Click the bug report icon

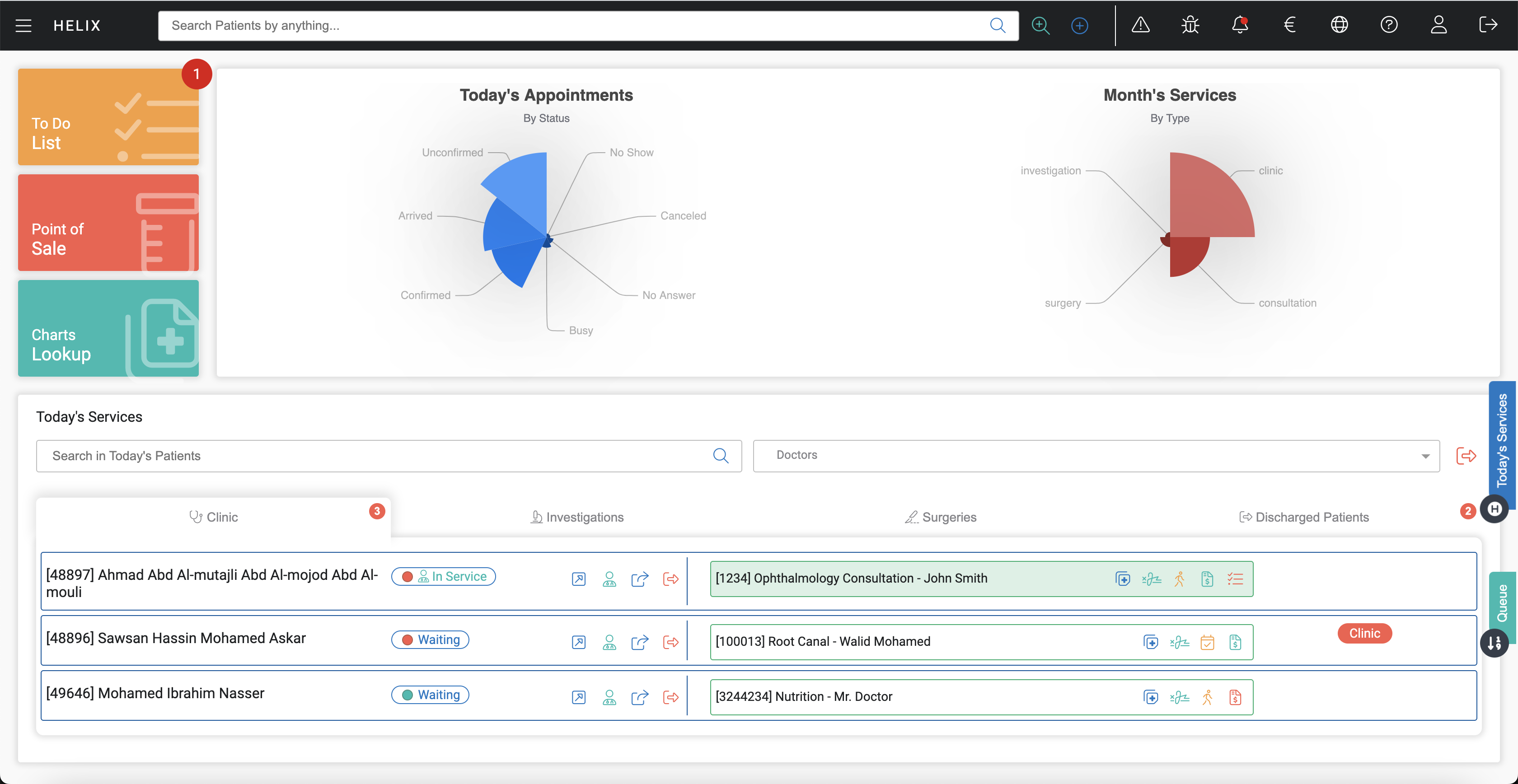pos(1190,25)
